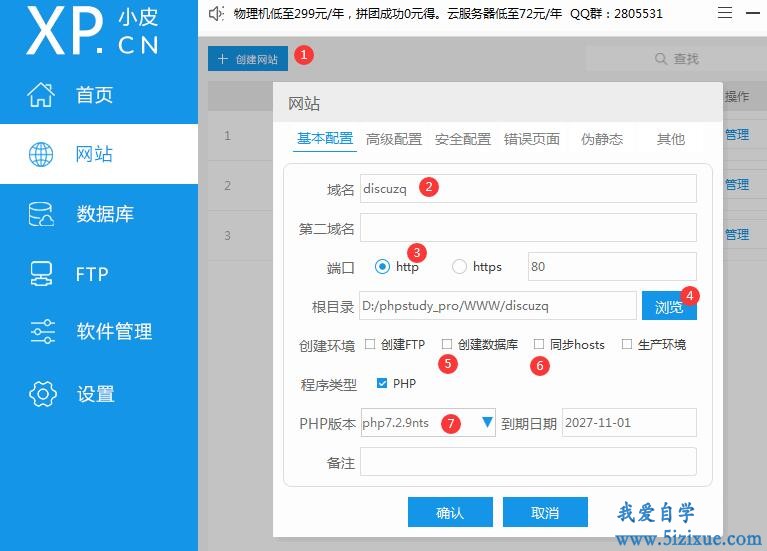The height and width of the screenshot is (551, 767).
Task: Click the FTP server icon in the sidebar
Action: 41,274
